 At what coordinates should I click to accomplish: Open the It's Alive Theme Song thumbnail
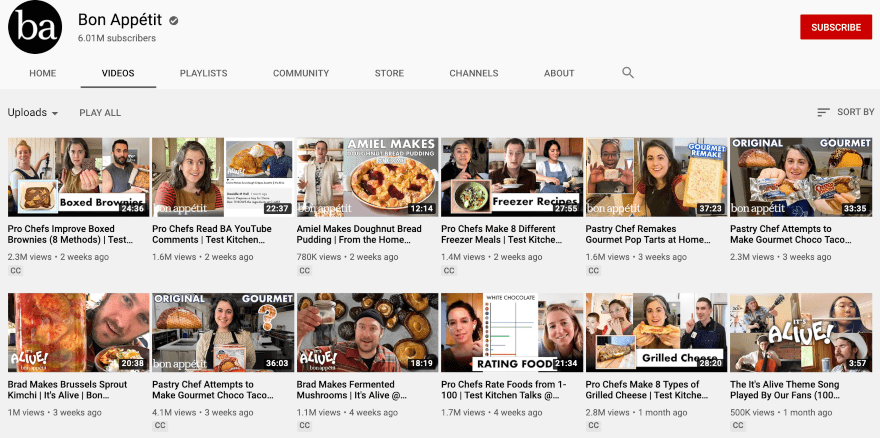click(x=800, y=332)
